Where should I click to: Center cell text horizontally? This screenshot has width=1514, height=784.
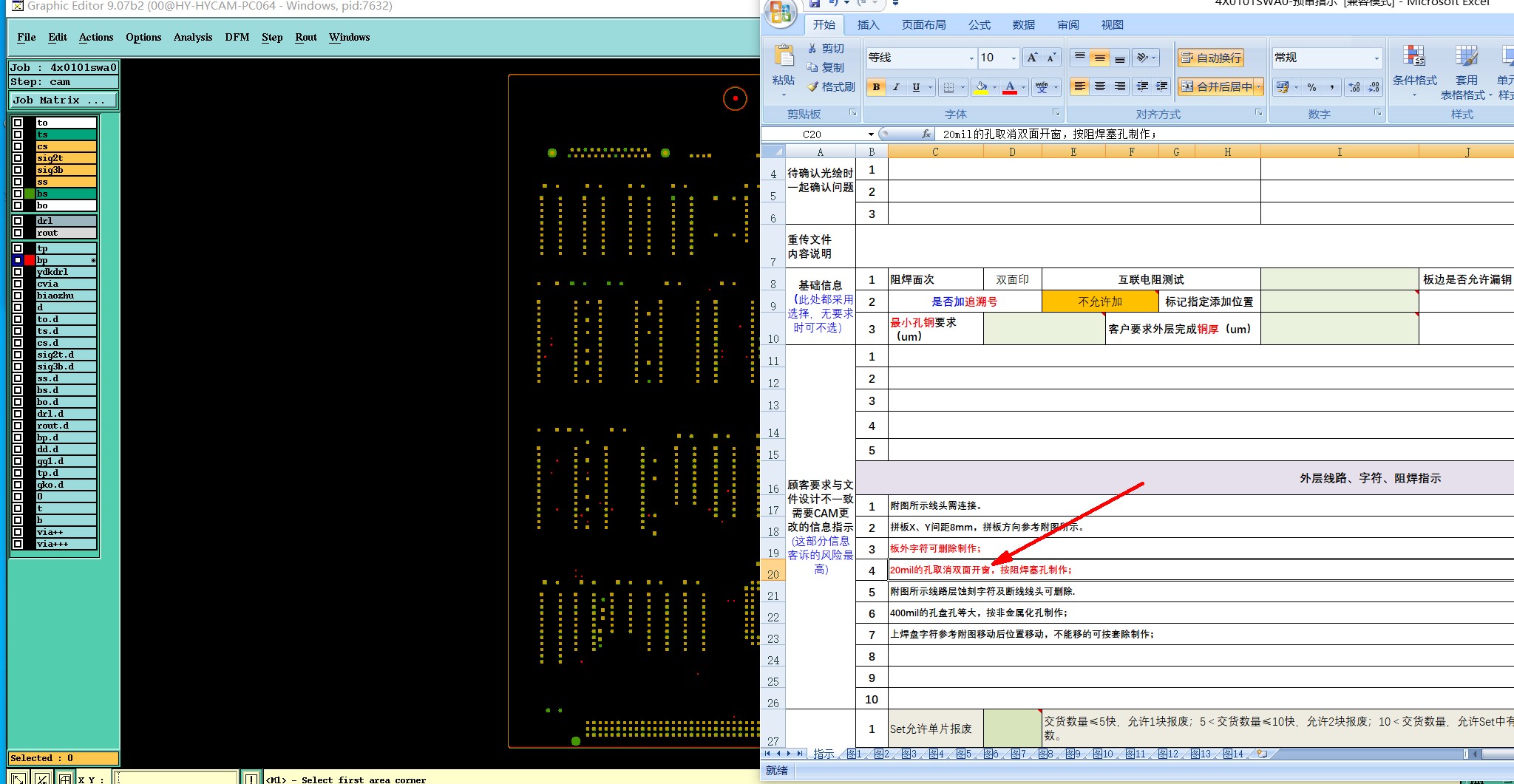[x=1100, y=87]
